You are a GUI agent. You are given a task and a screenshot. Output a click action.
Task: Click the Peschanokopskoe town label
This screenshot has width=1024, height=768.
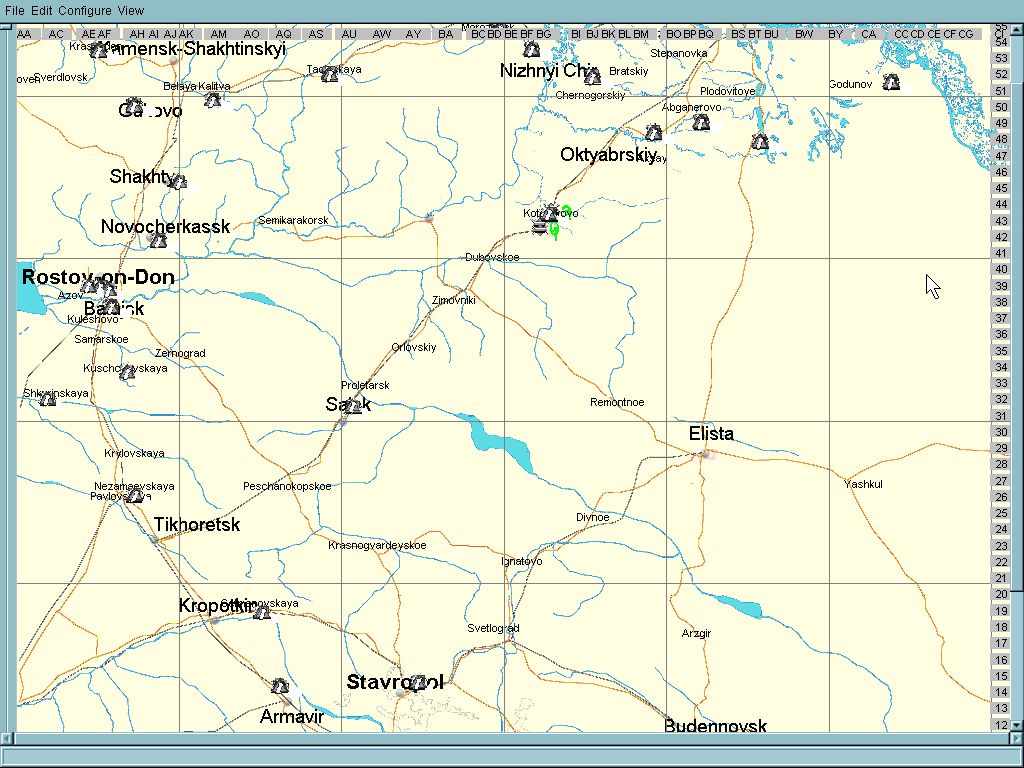point(287,487)
